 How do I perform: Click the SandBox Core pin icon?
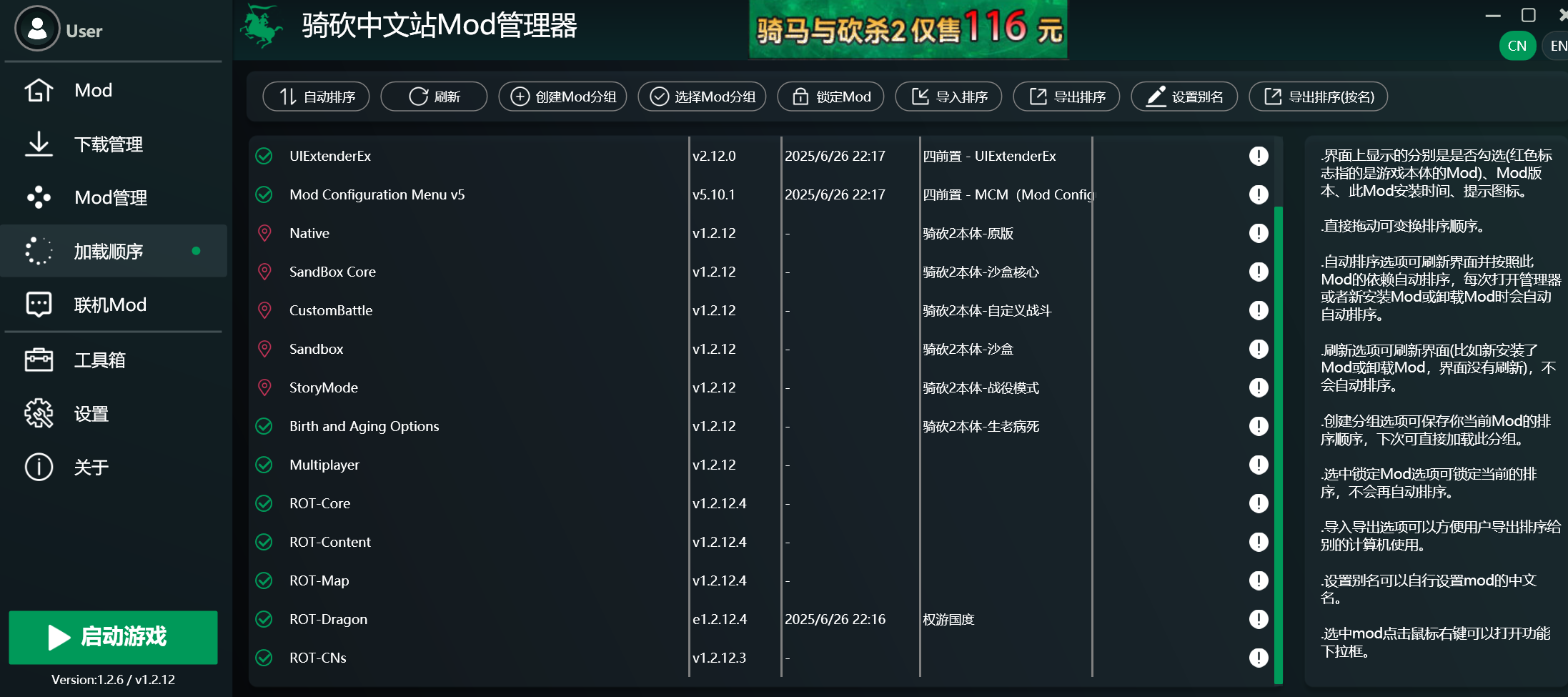pos(264,272)
